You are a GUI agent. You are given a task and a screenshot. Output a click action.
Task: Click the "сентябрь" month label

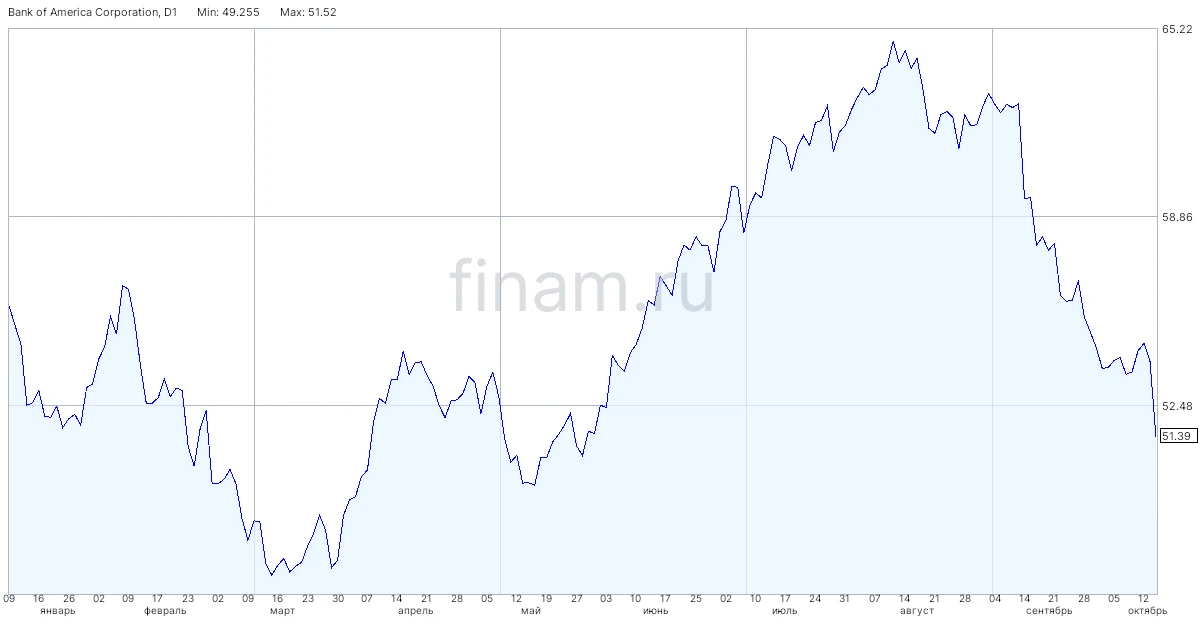[1050, 610]
